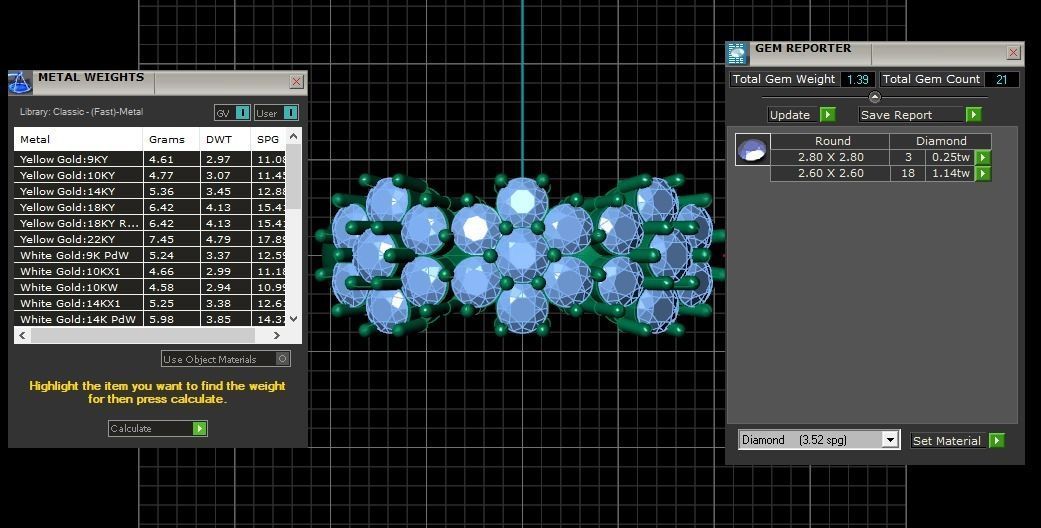Click the Grams column header
The height and width of the screenshot is (528, 1041).
171,139
